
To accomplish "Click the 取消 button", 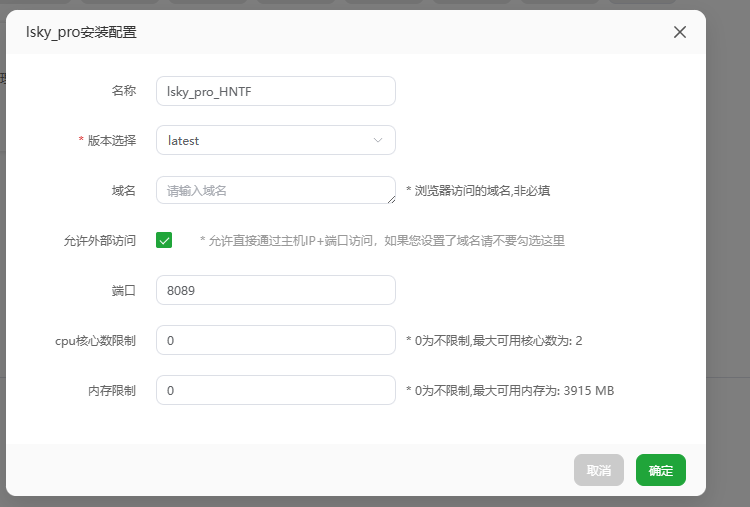I will tap(598, 470).
